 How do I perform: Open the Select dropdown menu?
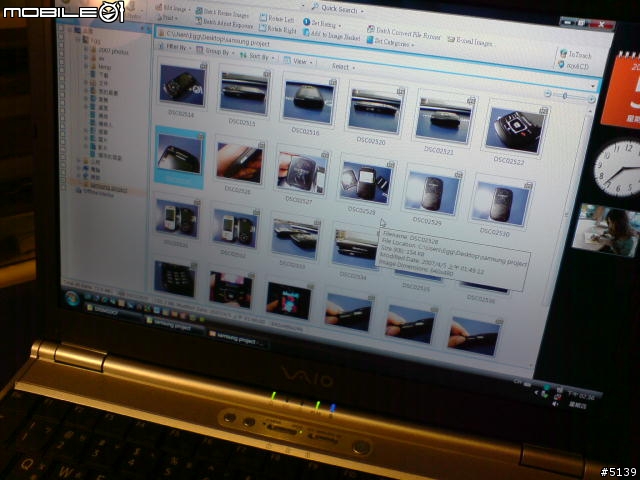[x=343, y=67]
